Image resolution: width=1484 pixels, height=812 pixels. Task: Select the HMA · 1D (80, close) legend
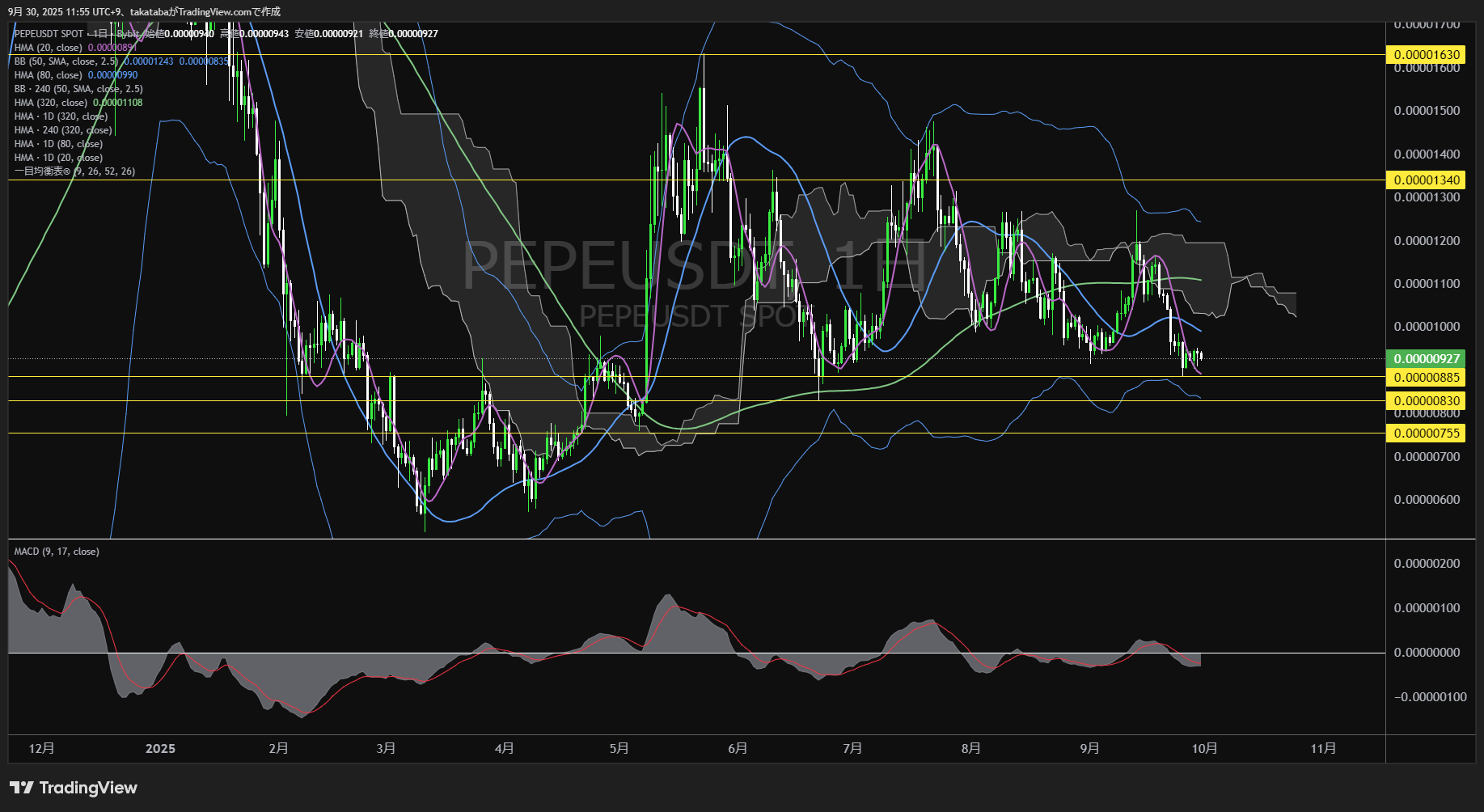tap(58, 144)
